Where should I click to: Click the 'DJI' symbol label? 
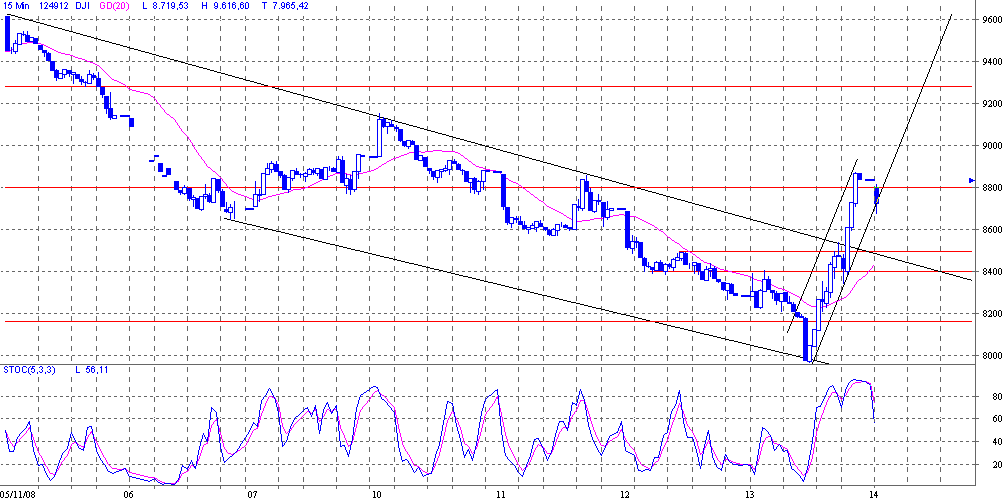[x=85, y=5]
